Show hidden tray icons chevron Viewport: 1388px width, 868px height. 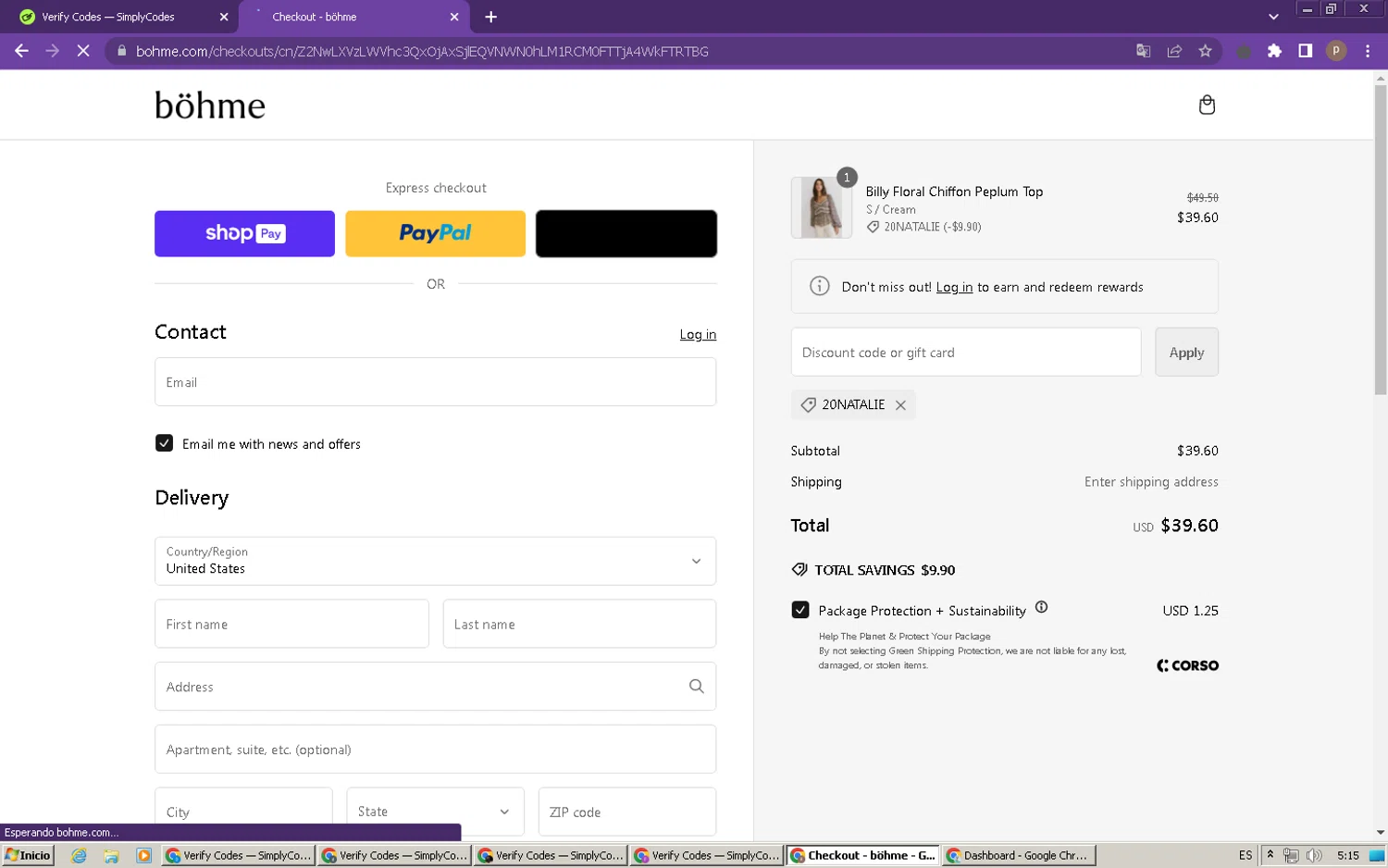1270,855
